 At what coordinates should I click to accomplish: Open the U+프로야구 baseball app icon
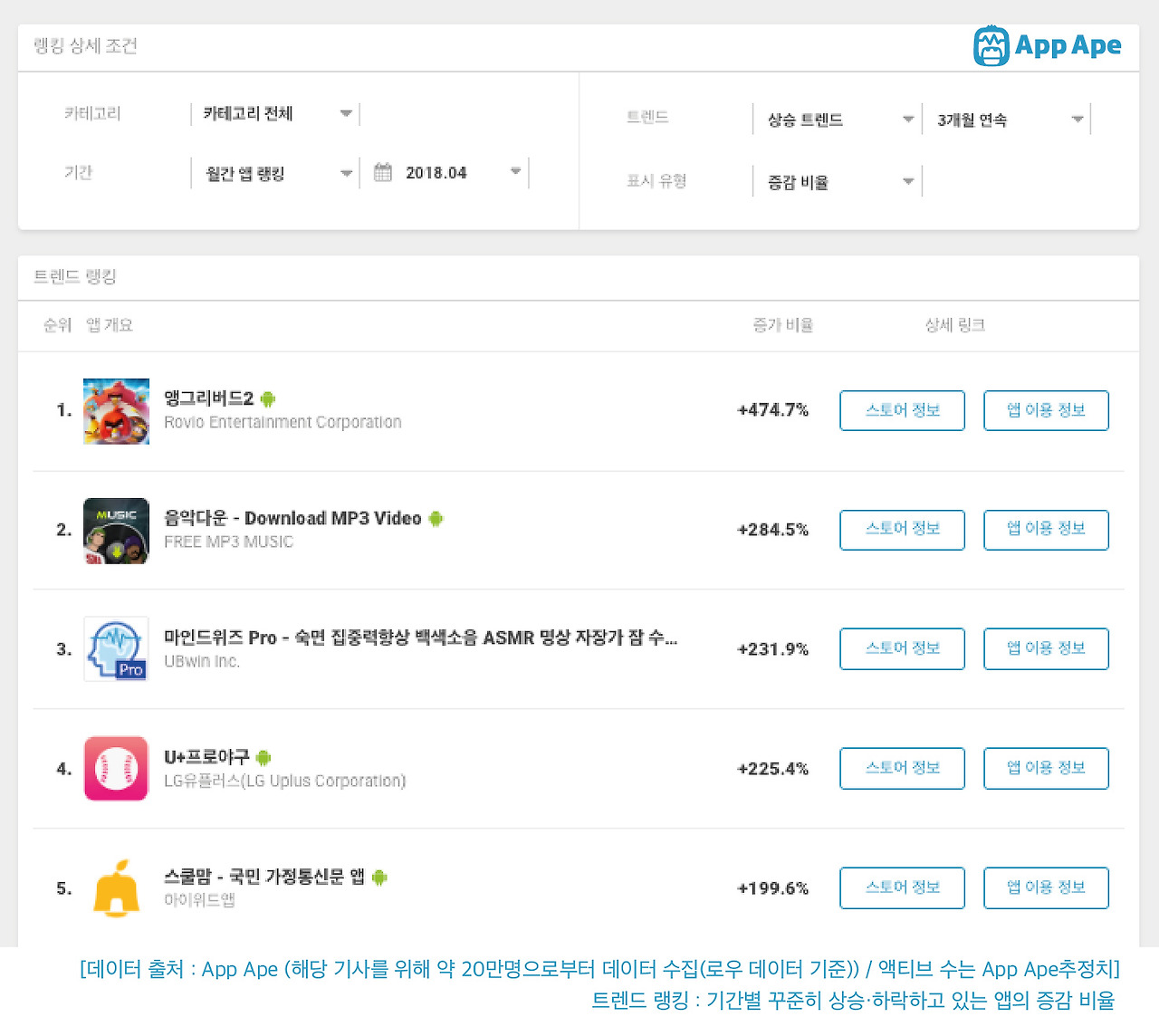pyautogui.click(x=116, y=769)
